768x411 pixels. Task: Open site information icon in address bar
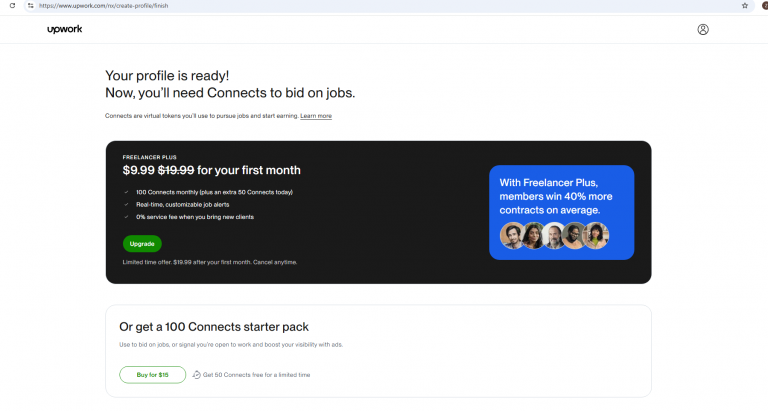coord(30,6)
